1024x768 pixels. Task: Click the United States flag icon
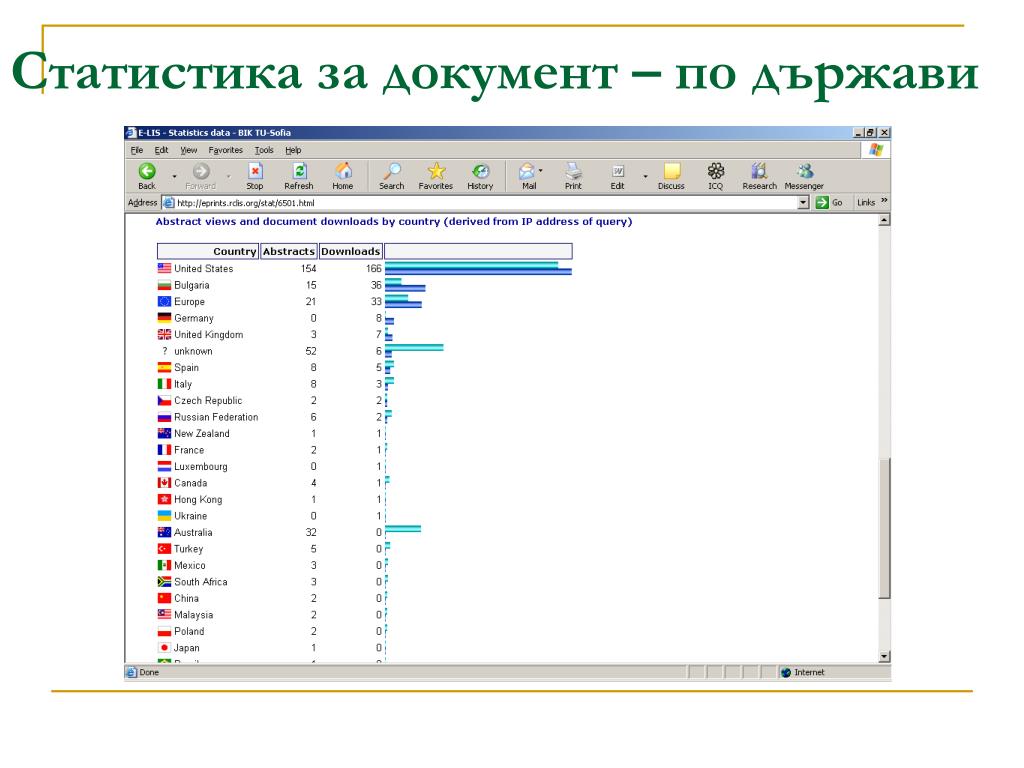(x=164, y=268)
